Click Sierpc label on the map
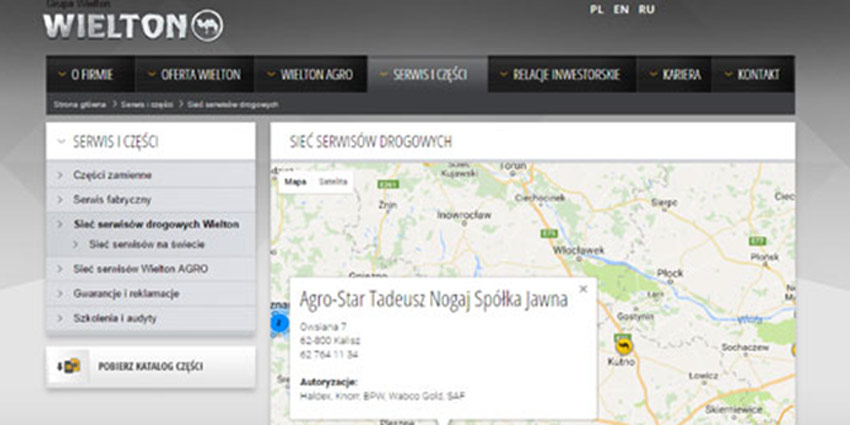The image size is (850, 425). click(664, 203)
